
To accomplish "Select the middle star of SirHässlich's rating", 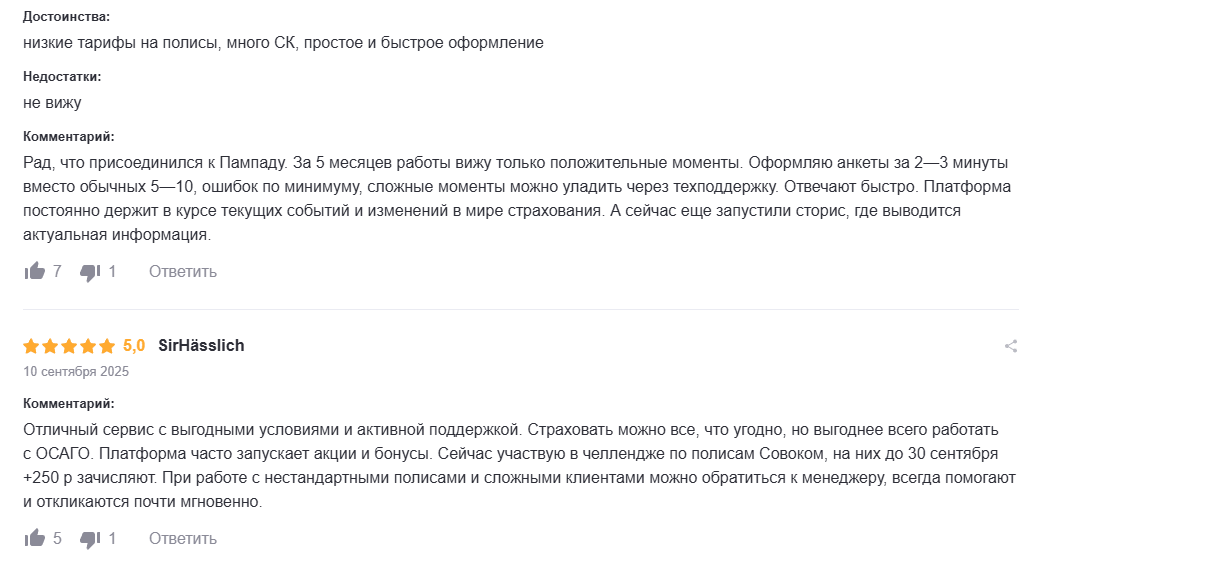I will pos(69,346).
